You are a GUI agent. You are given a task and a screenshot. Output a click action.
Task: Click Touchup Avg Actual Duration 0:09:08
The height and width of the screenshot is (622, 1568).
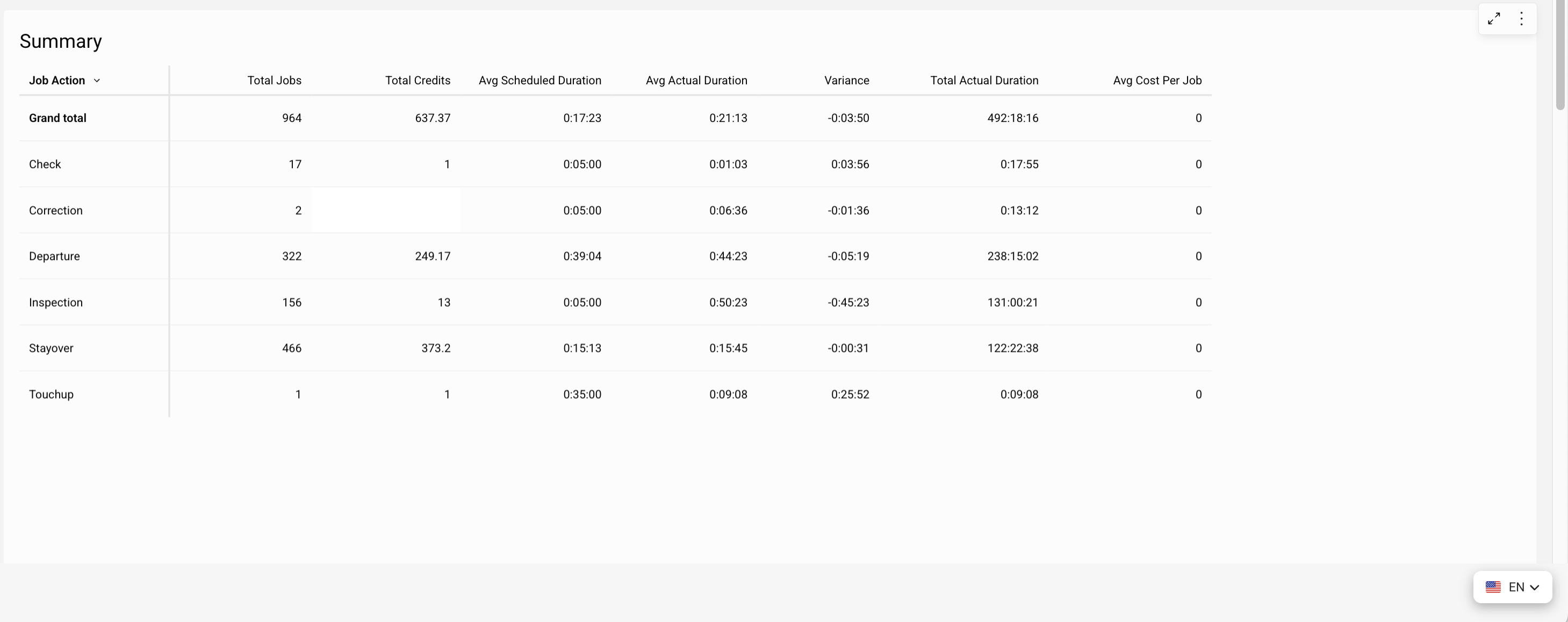[x=728, y=394]
